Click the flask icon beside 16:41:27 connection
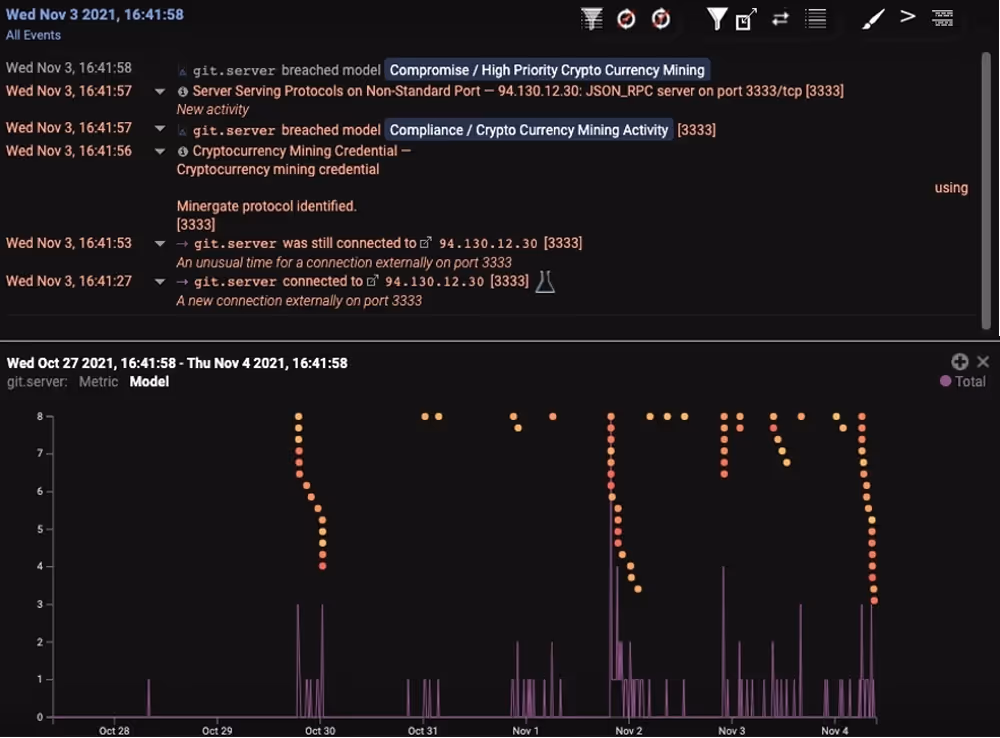This screenshot has width=1000, height=738. click(x=545, y=281)
